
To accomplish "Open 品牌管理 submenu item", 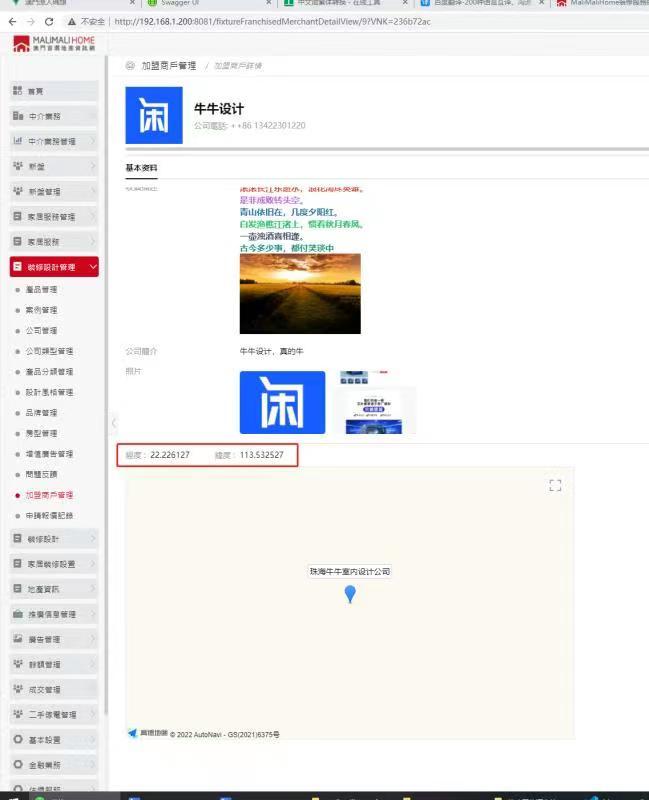I will coord(41,412).
